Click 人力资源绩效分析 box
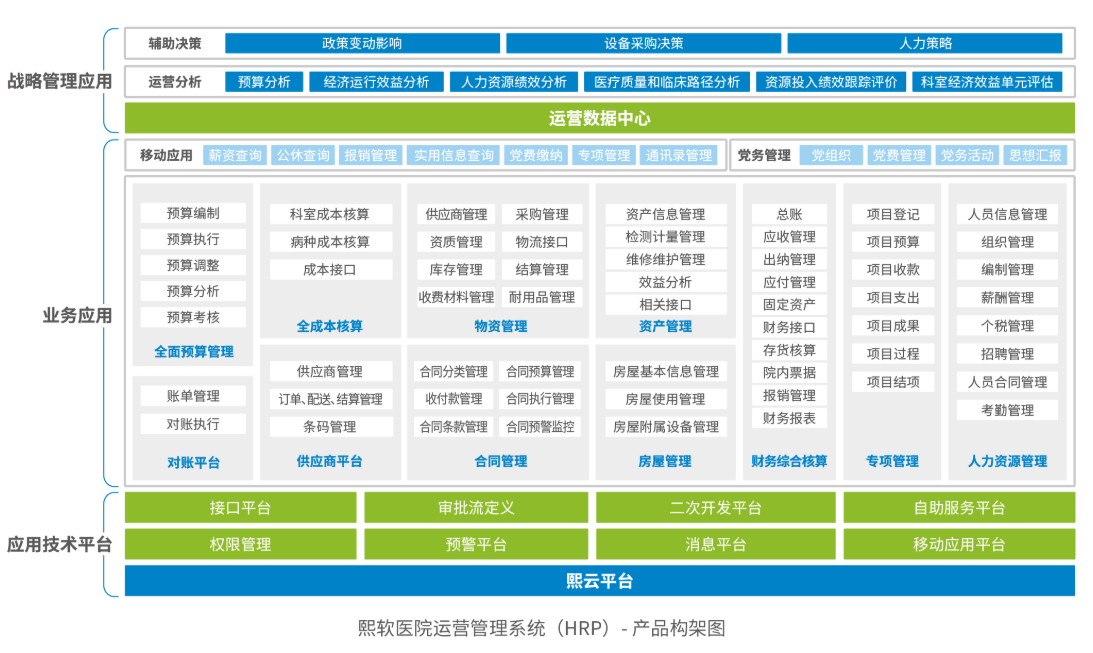1093x653 pixels. [x=514, y=82]
